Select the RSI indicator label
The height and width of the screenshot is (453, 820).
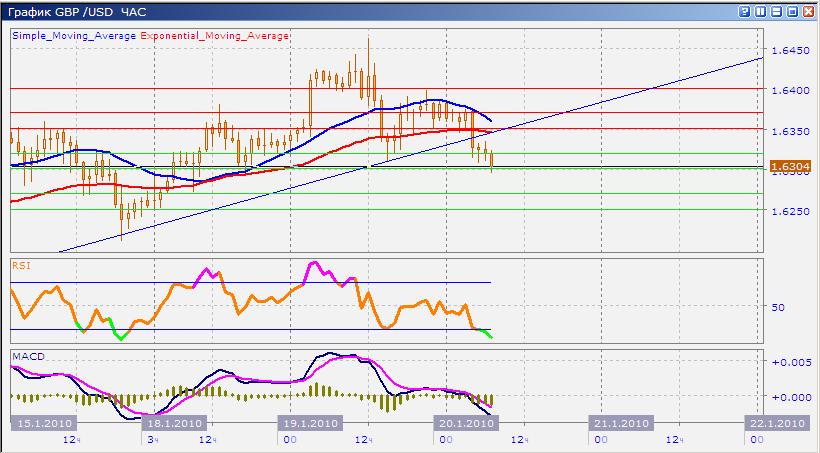[x=19, y=266]
